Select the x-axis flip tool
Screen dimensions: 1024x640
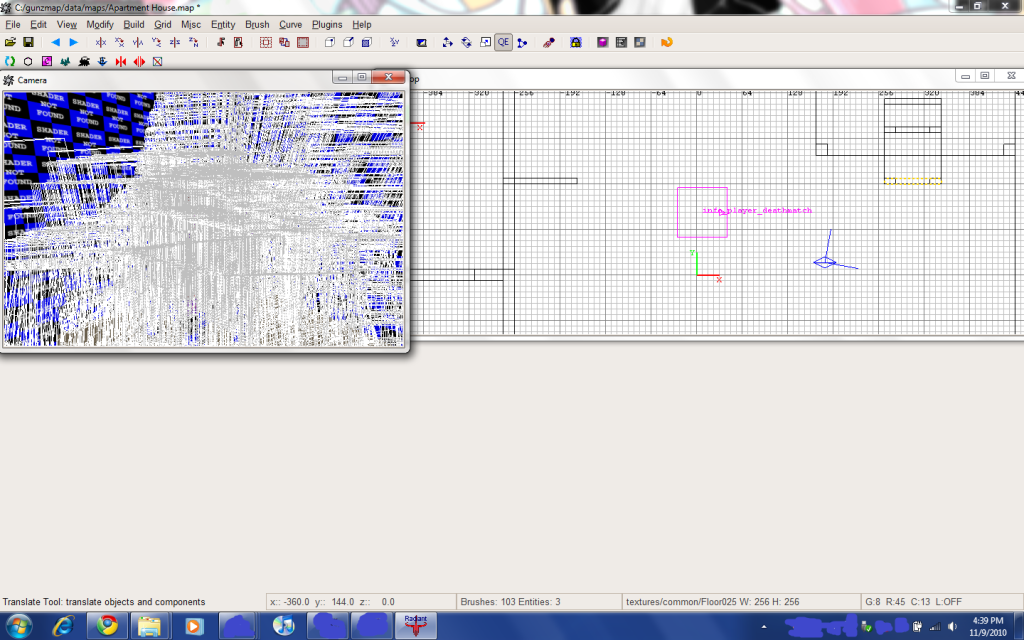pyautogui.click(x=101, y=43)
